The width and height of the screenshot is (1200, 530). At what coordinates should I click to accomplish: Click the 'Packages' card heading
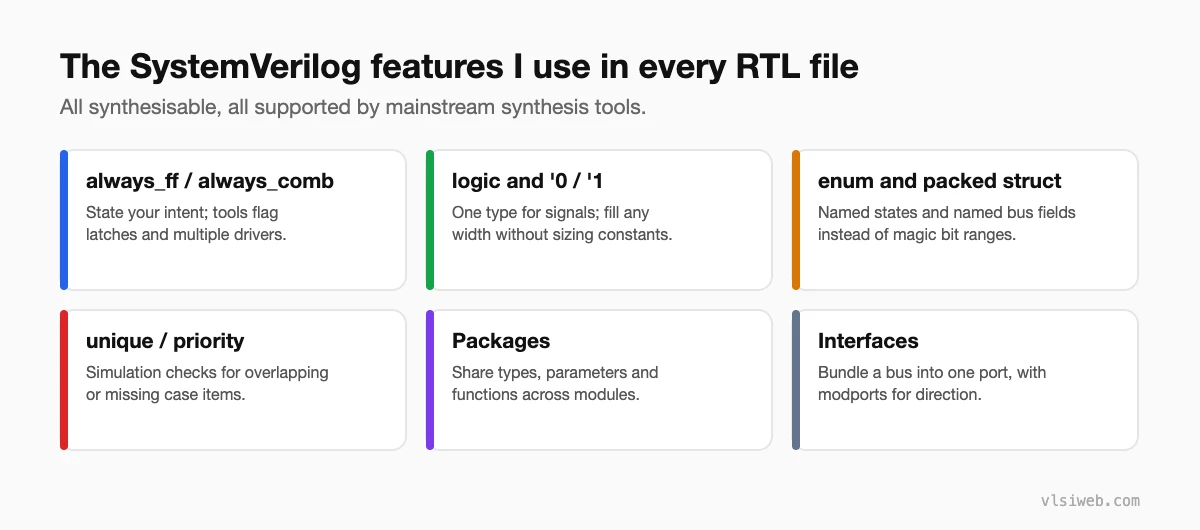click(501, 341)
